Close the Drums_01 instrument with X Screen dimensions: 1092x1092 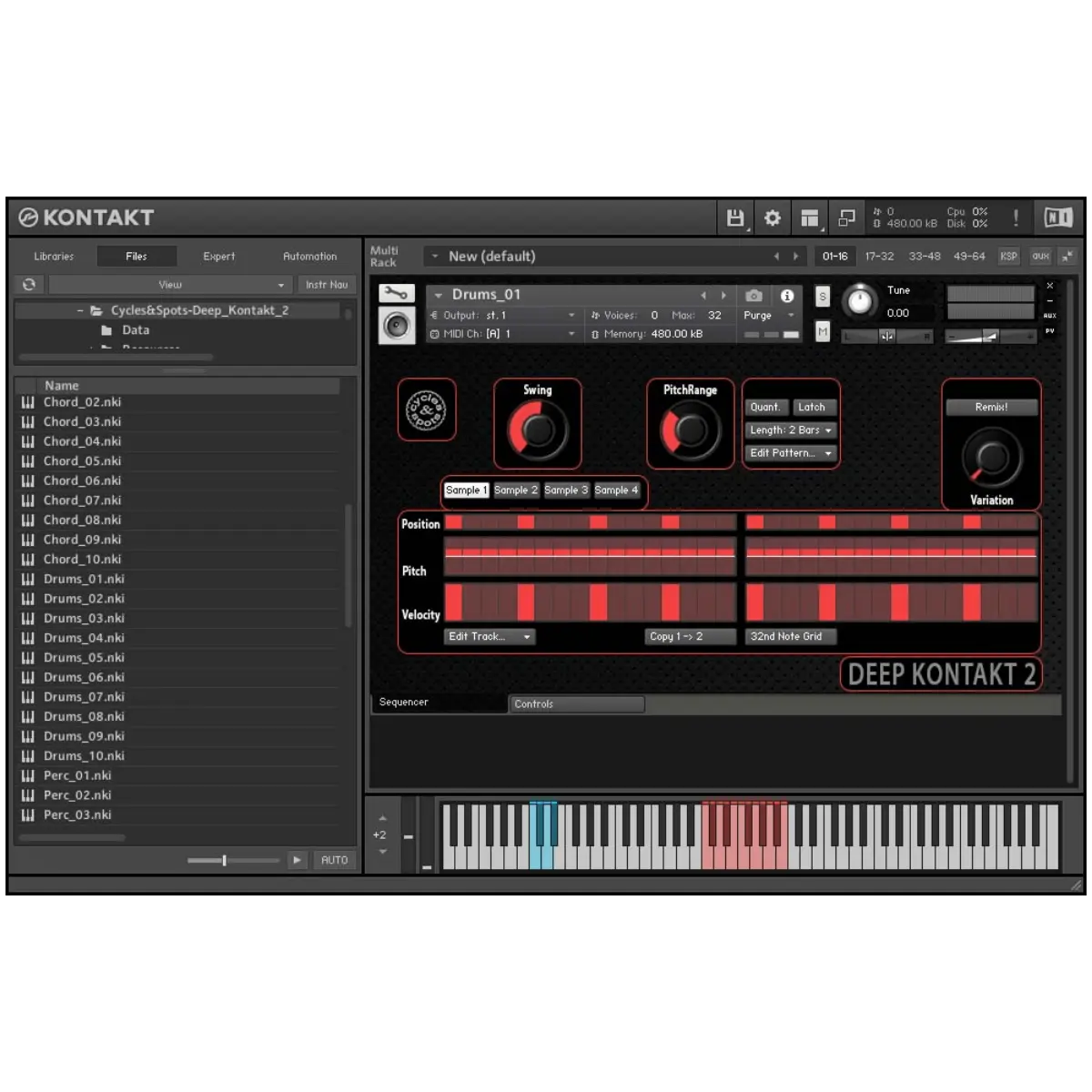(1049, 286)
